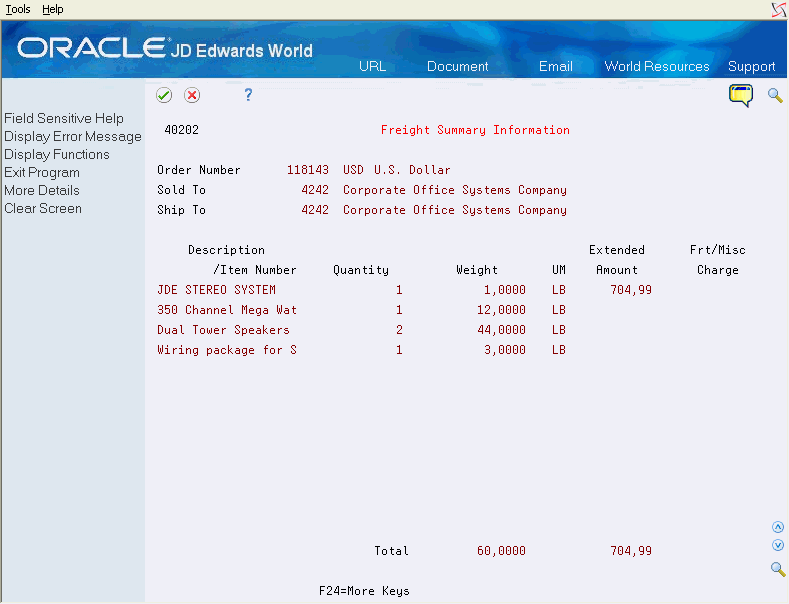
Task: Click weight value 44,0000
Action: [501, 330]
